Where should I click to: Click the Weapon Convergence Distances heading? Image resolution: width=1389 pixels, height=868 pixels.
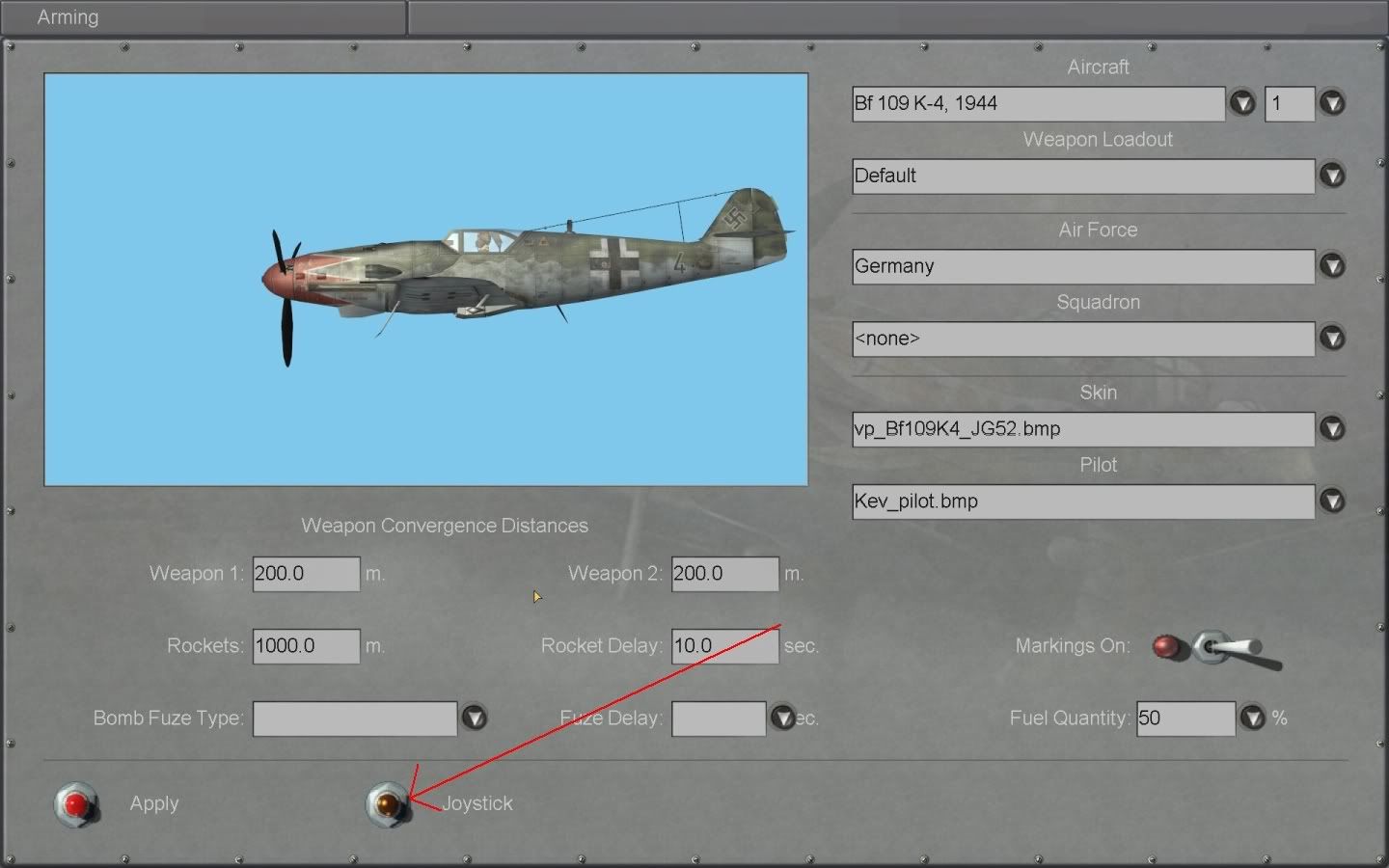point(445,526)
